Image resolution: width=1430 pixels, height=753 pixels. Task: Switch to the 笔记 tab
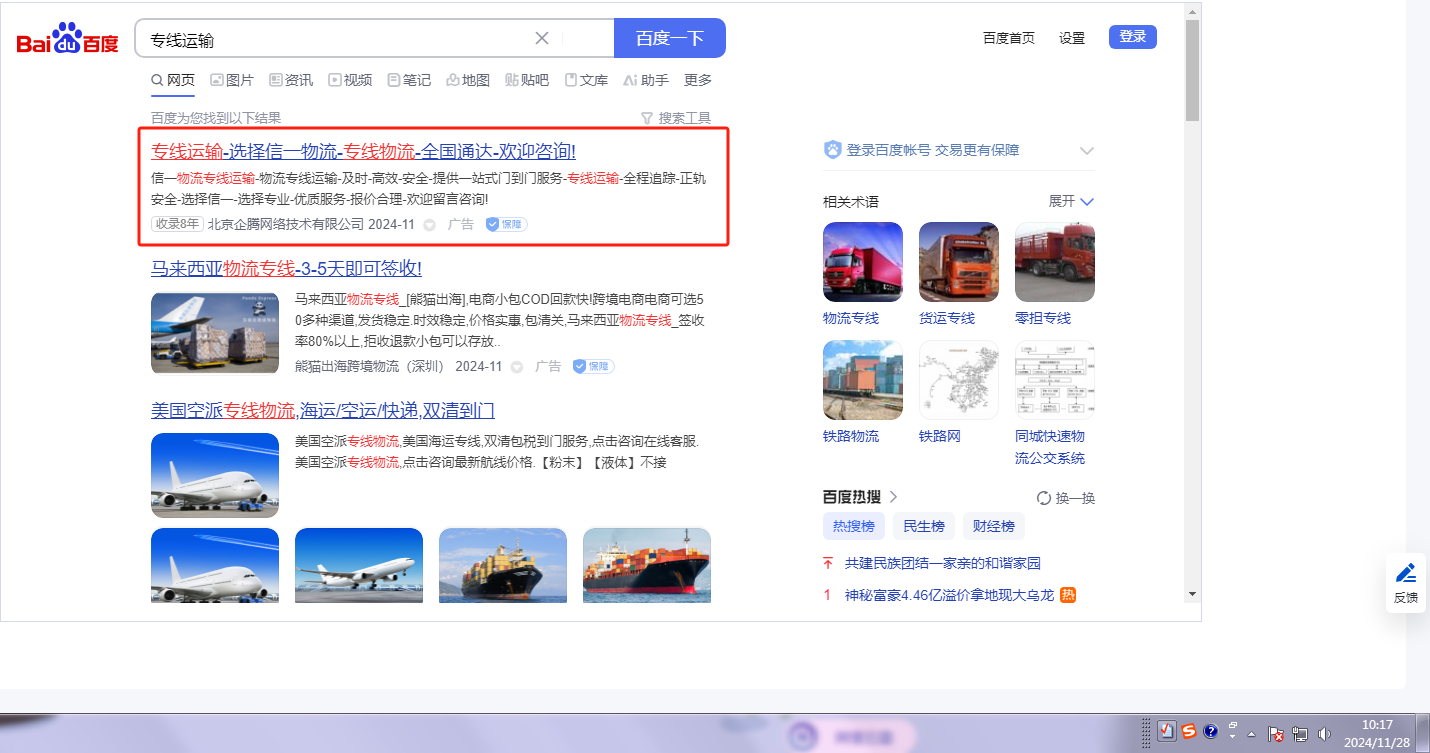click(x=409, y=80)
